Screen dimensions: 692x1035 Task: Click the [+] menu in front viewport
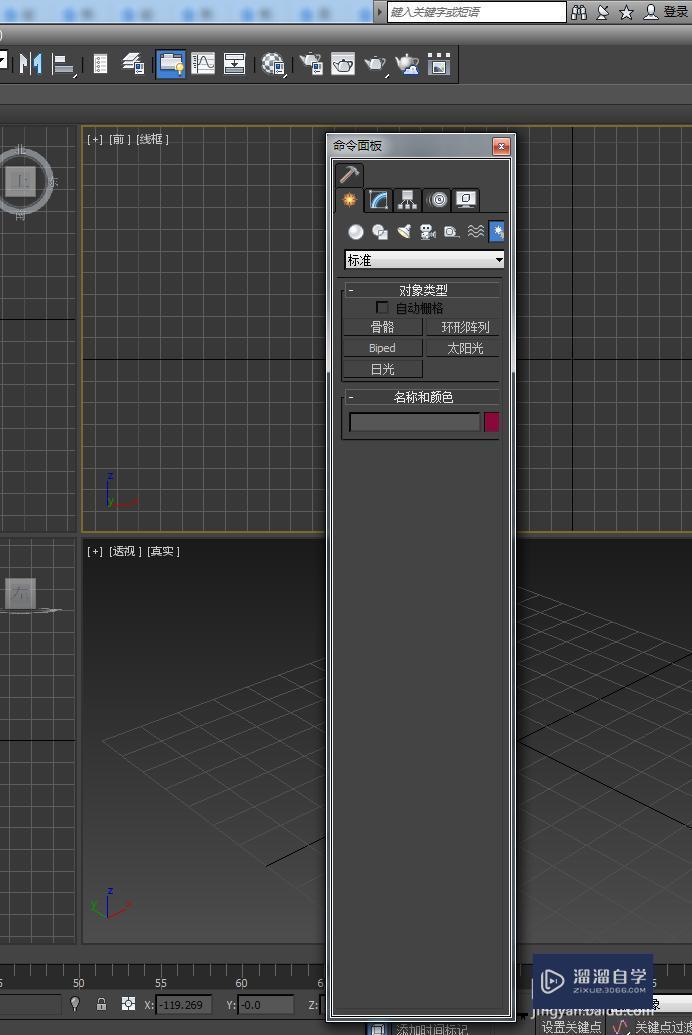[x=94, y=139]
